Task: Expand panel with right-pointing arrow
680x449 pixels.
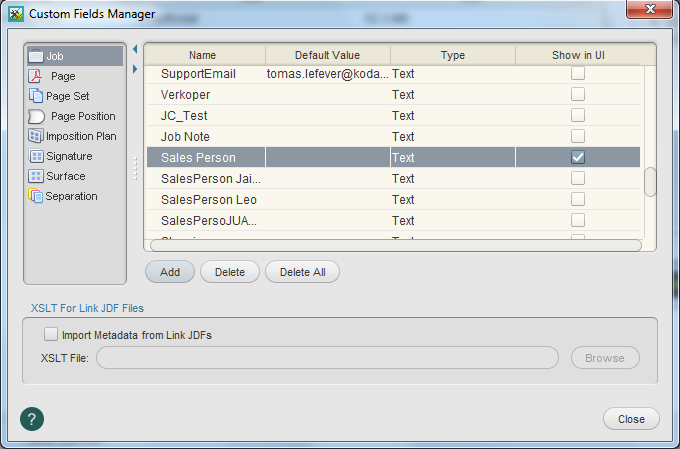Action: tap(135, 69)
